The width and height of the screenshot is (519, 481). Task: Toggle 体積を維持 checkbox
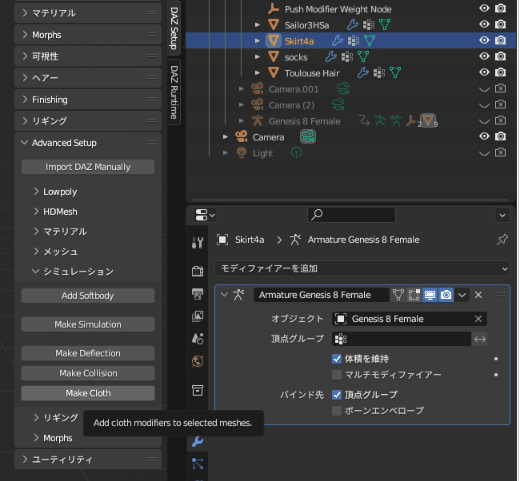[x=337, y=359]
